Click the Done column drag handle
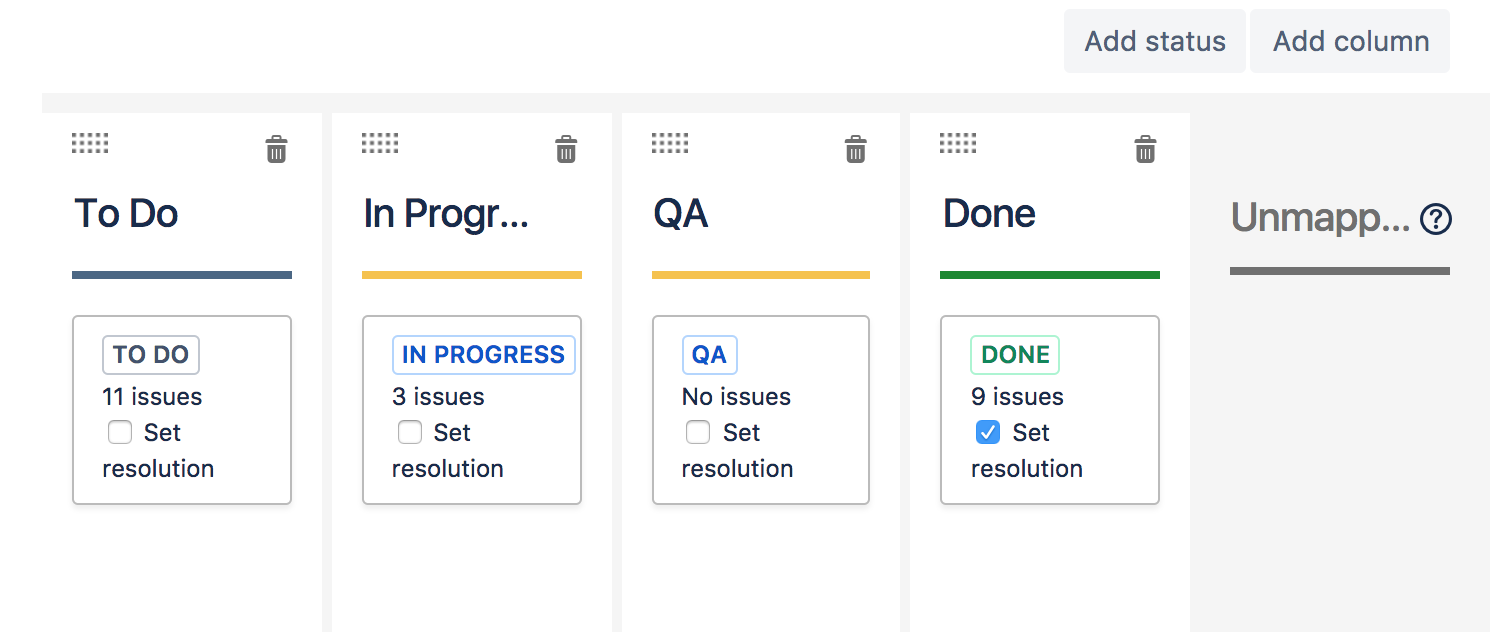Screen dimensions: 1507x632 pyautogui.click(x=958, y=143)
